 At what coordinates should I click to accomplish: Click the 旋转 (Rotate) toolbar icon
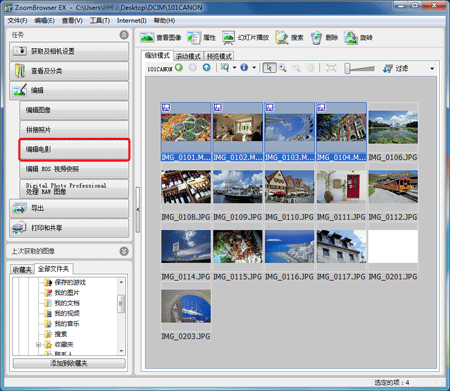tap(350, 38)
